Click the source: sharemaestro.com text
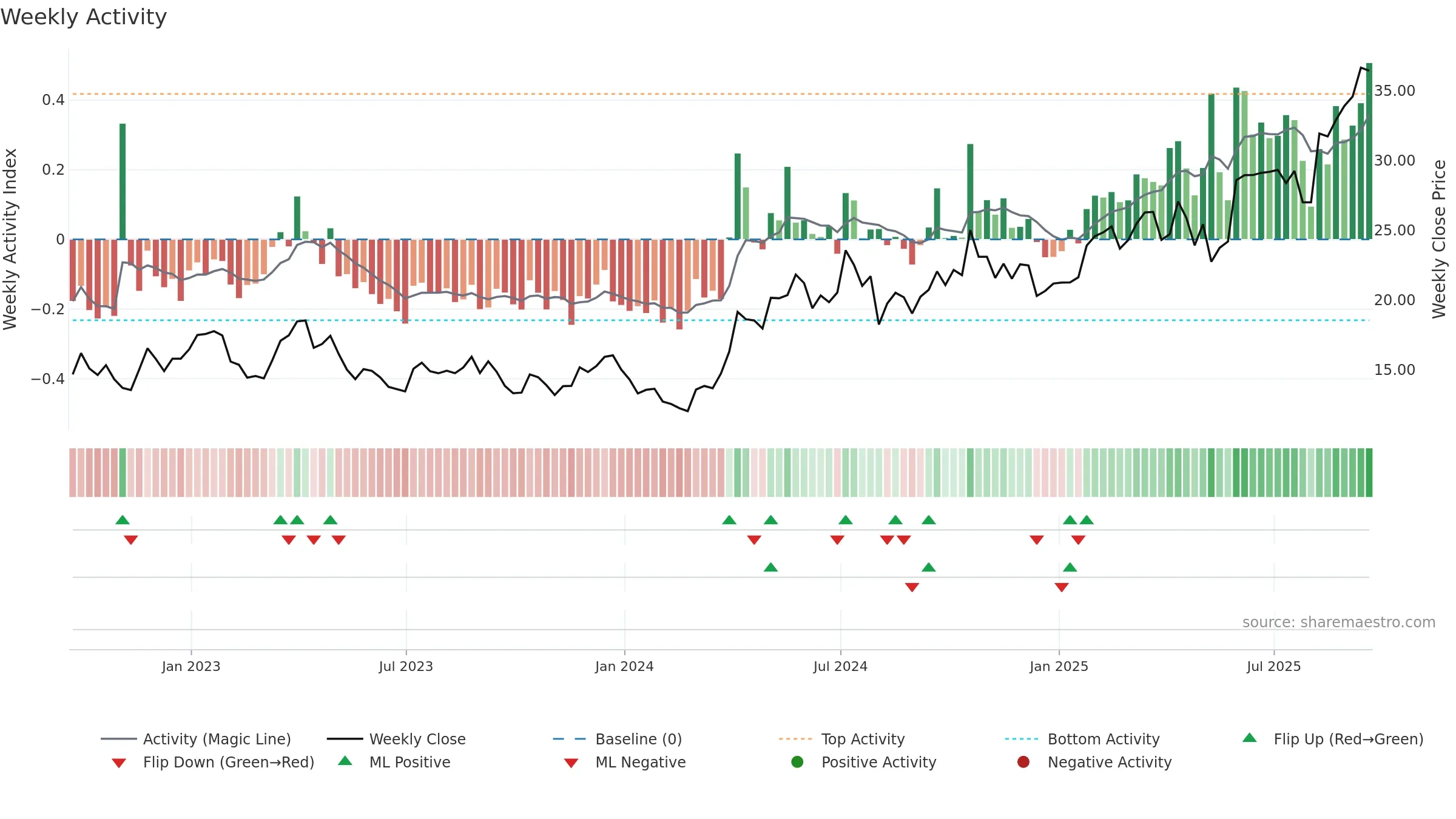1456x819 pixels. point(1339,622)
